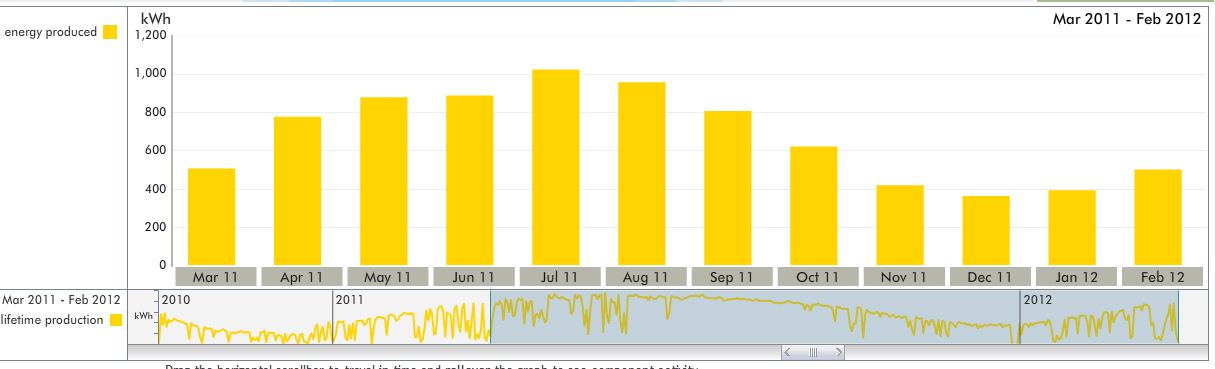Click the energy produced legend text
Image resolution: width=1215 pixels, height=369 pixels.
pyautogui.click(x=51, y=32)
